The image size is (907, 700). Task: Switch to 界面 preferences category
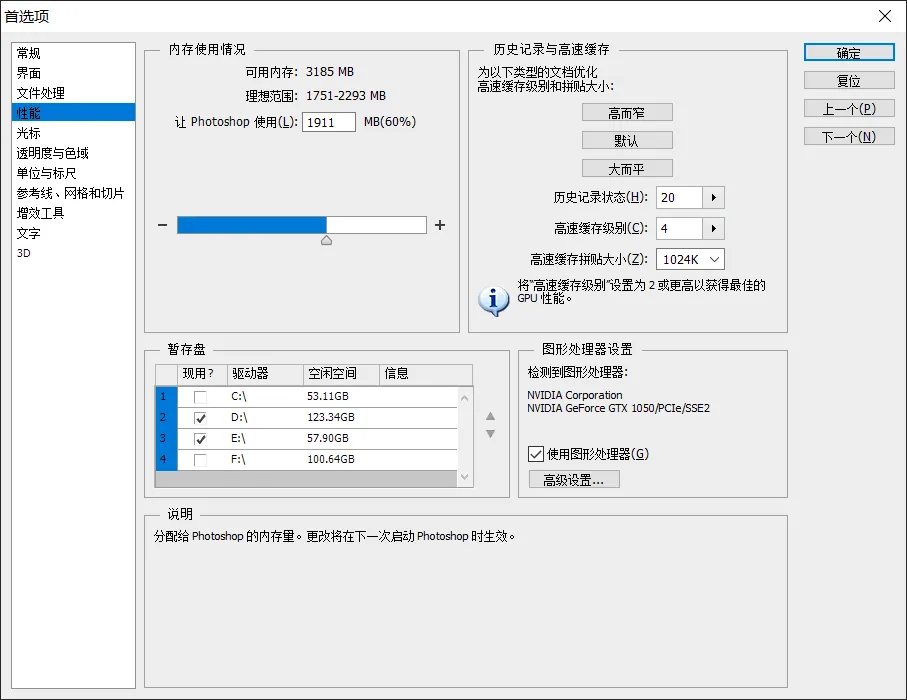tap(29, 73)
